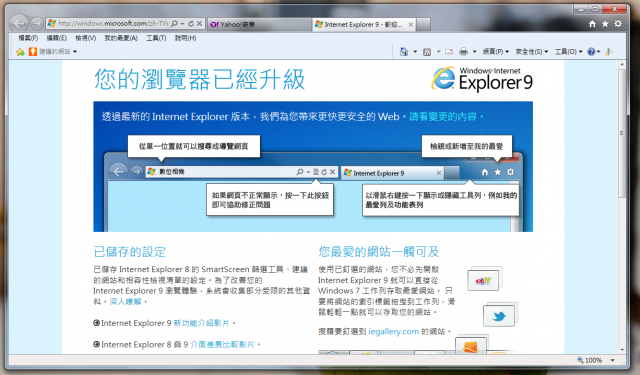Click the 100% zoom level text

tap(593, 360)
